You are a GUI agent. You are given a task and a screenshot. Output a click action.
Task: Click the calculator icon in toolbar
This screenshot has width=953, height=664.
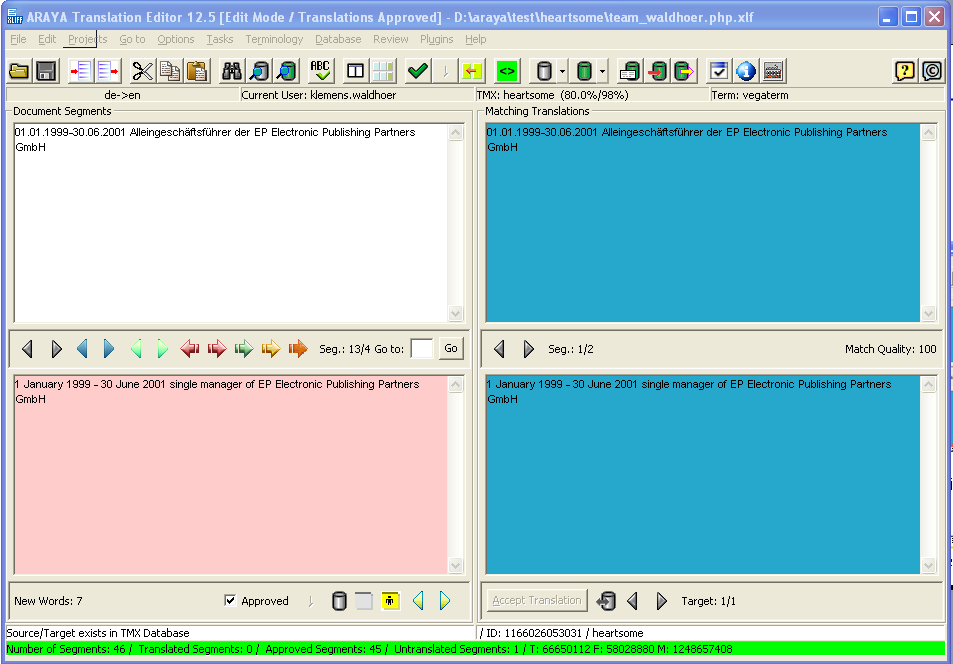(773, 71)
